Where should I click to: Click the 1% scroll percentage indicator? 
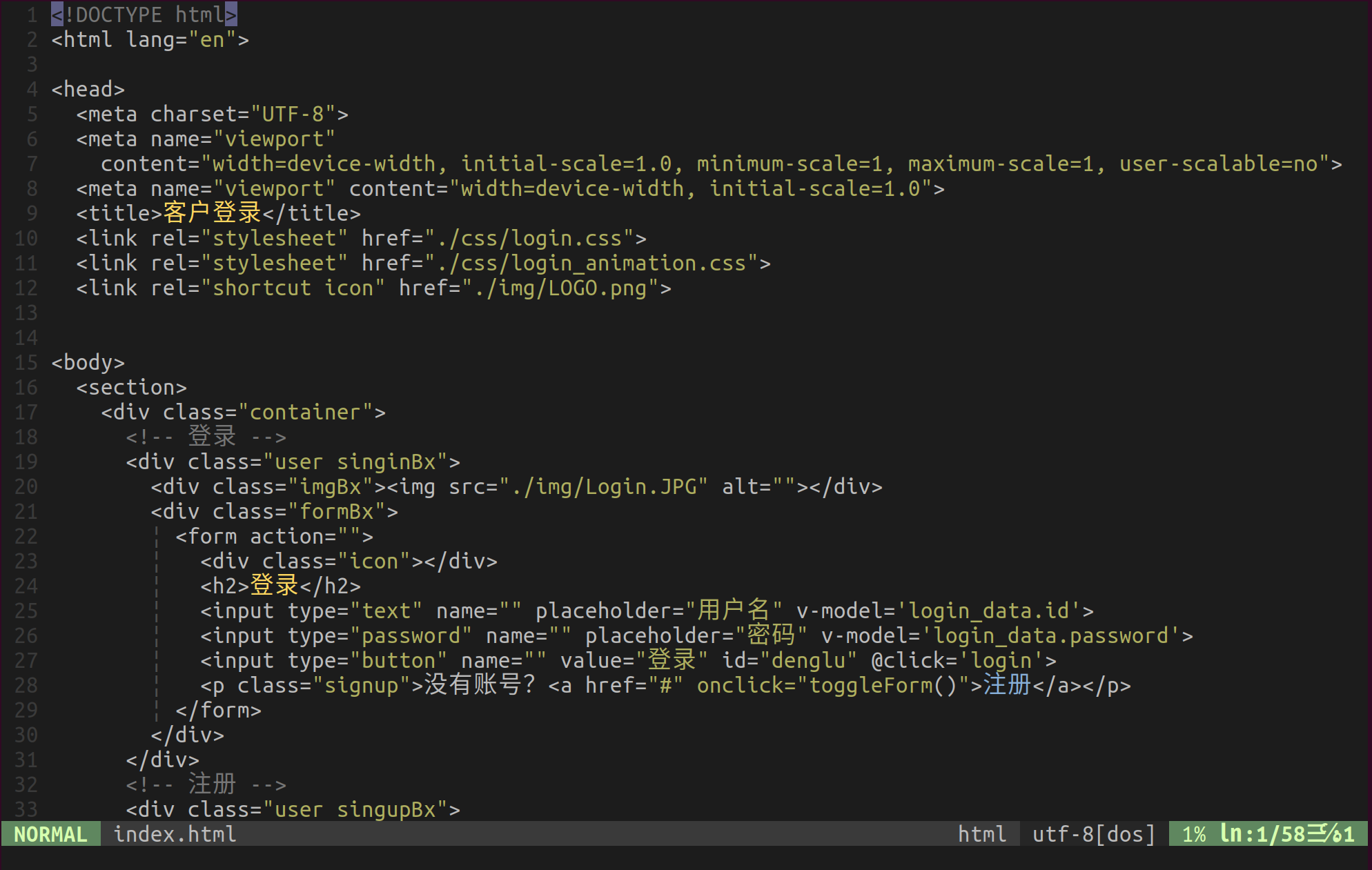1193,834
